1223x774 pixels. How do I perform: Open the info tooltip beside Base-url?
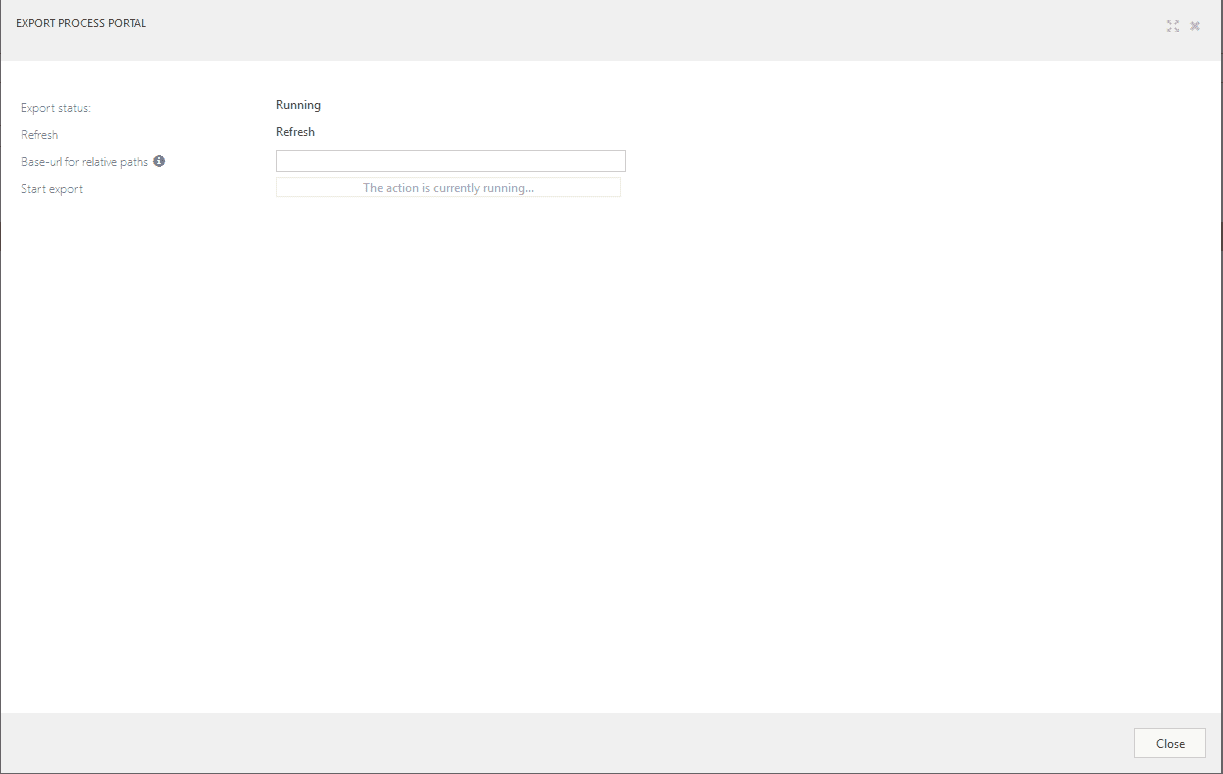click(160, 160)
